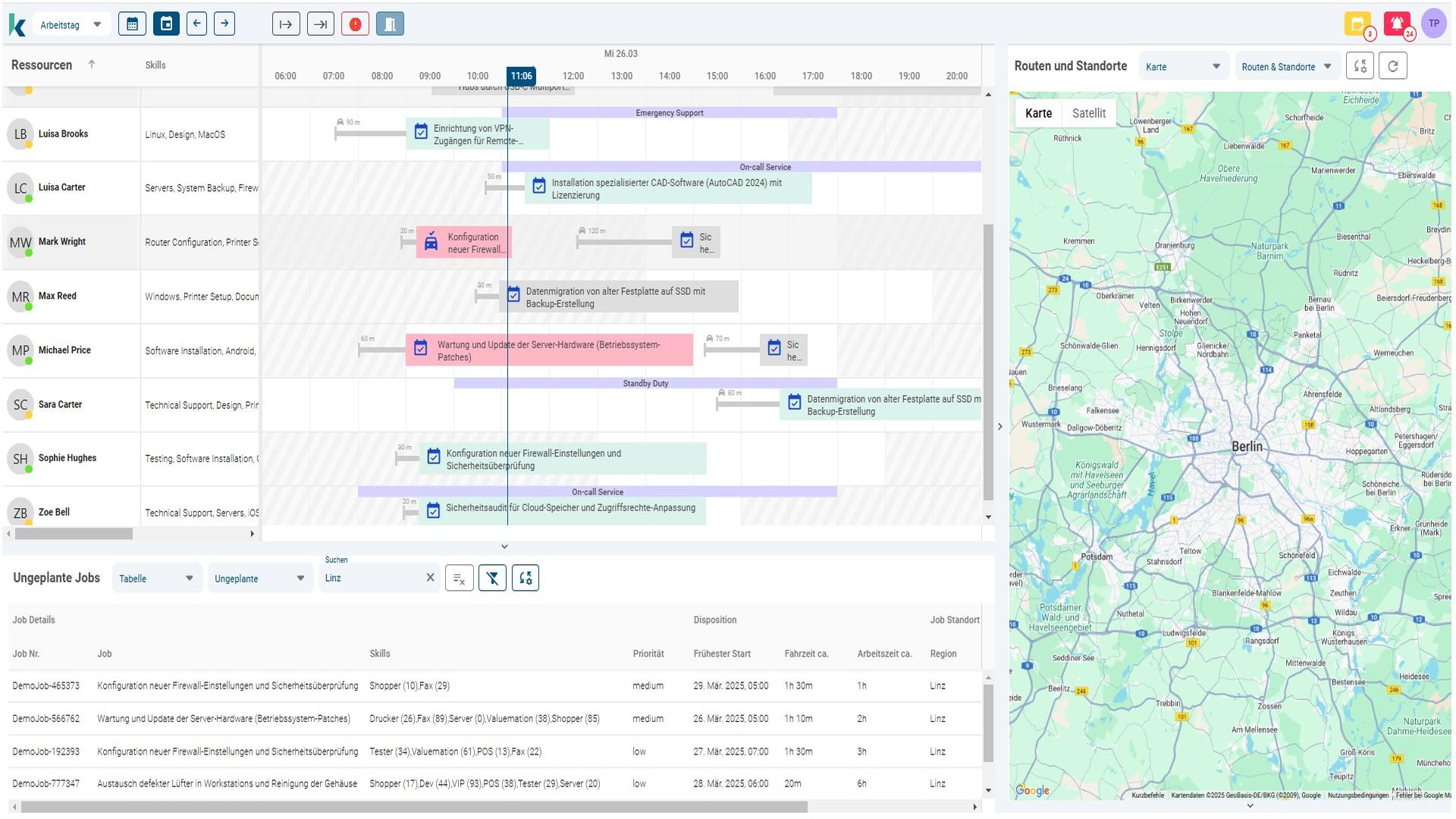
Task: Go to next day with right arrow
Action: click(x=224, y=24)
